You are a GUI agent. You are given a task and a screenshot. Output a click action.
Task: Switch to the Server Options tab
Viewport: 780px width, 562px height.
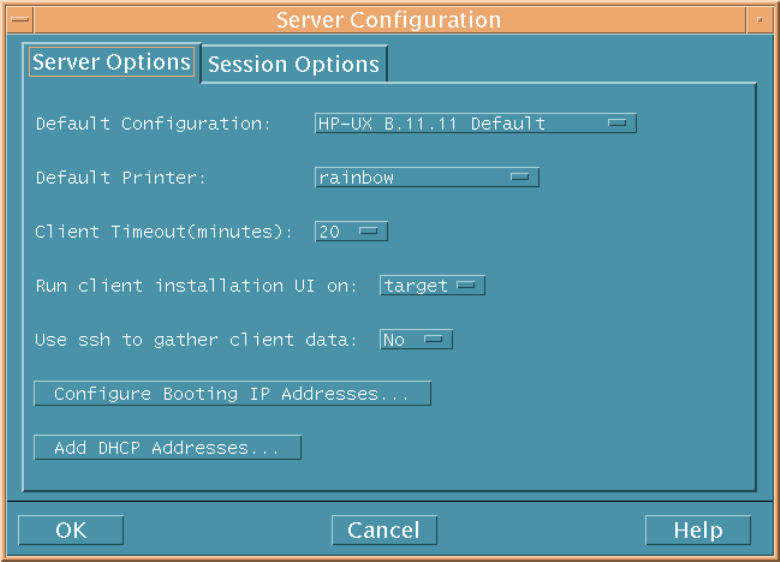pyautogui.click(x=111, y=62)
